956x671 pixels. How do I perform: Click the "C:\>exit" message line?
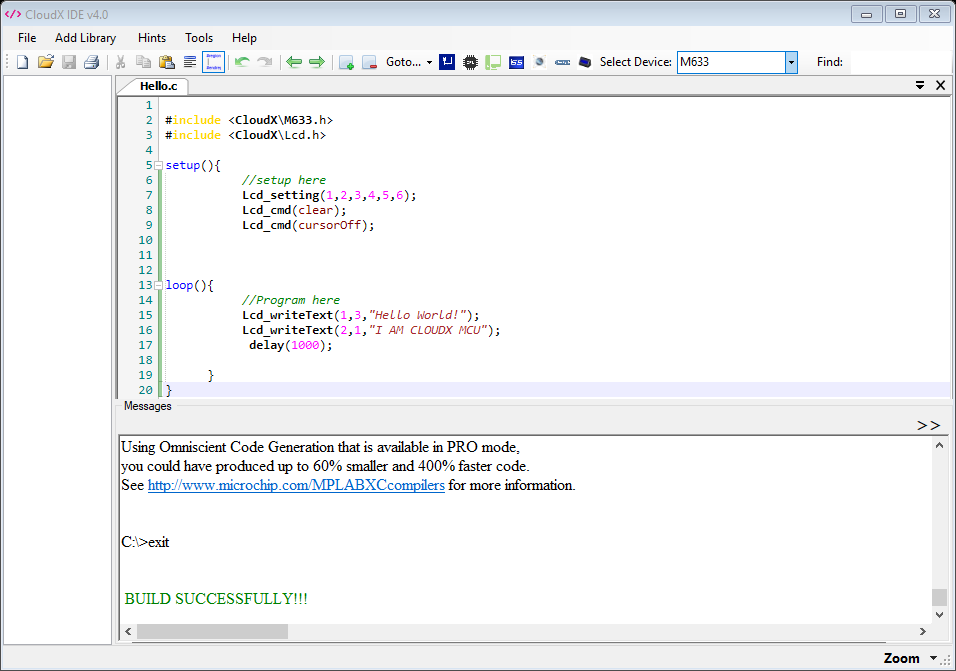(145, 542)
